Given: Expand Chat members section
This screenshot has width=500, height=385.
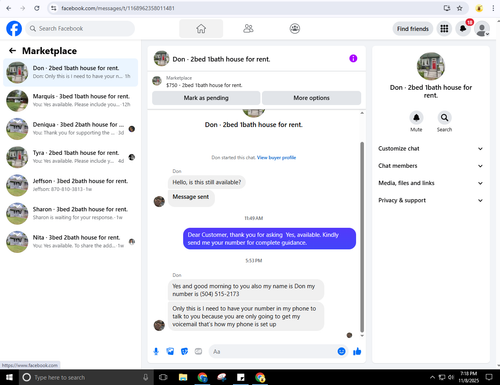Looking at the screenshot, I should pyautogui.click(x=431, y=166).
